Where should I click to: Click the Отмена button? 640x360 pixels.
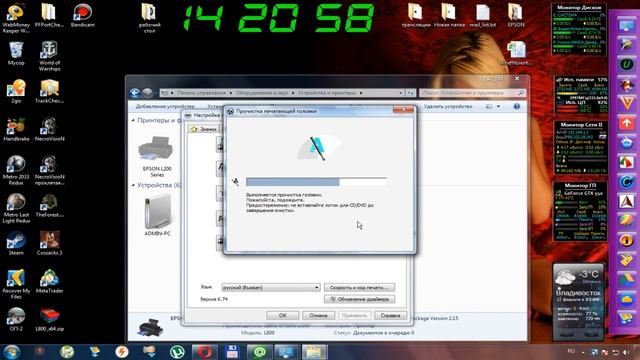click(318, 316)
